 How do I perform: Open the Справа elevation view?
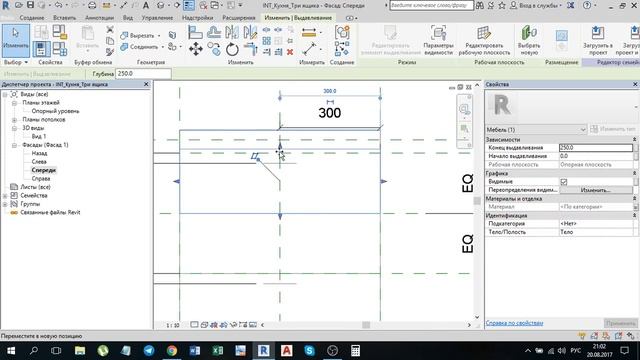[41, 179]
